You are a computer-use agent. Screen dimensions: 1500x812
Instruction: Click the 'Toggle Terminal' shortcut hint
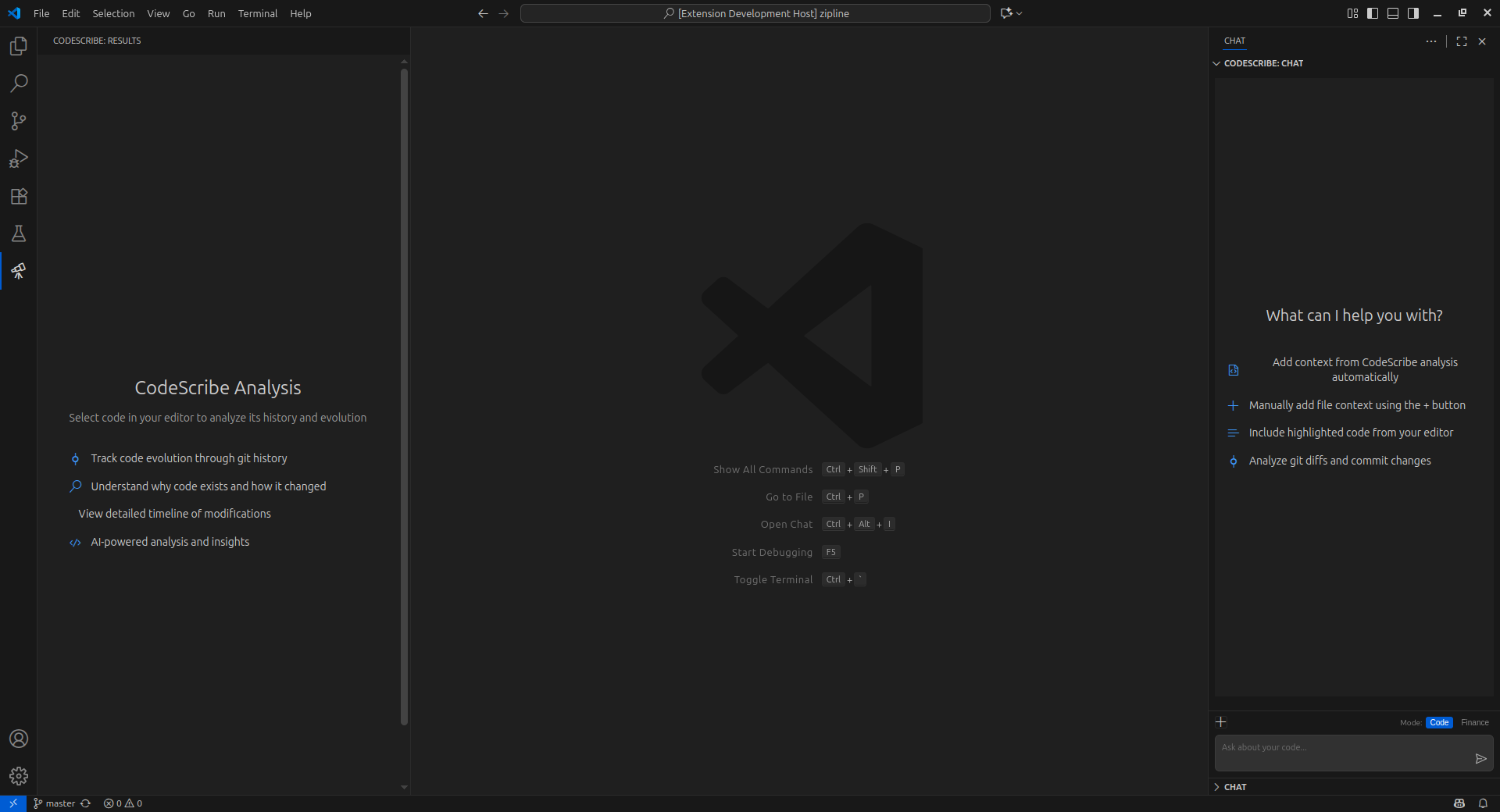(x=800, y=579)
